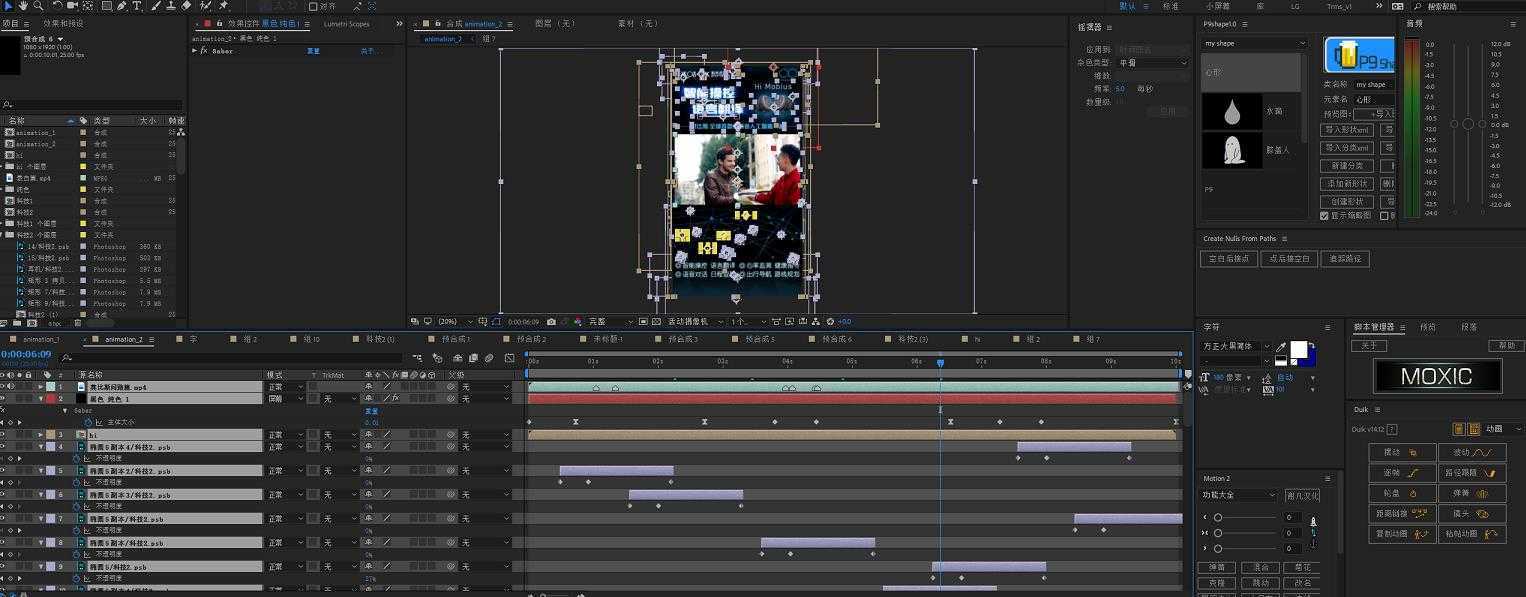This screenshot has width=1526, height=597.
Task: Switch to the Lumetri Scopes tab
Action: point(346,23)
